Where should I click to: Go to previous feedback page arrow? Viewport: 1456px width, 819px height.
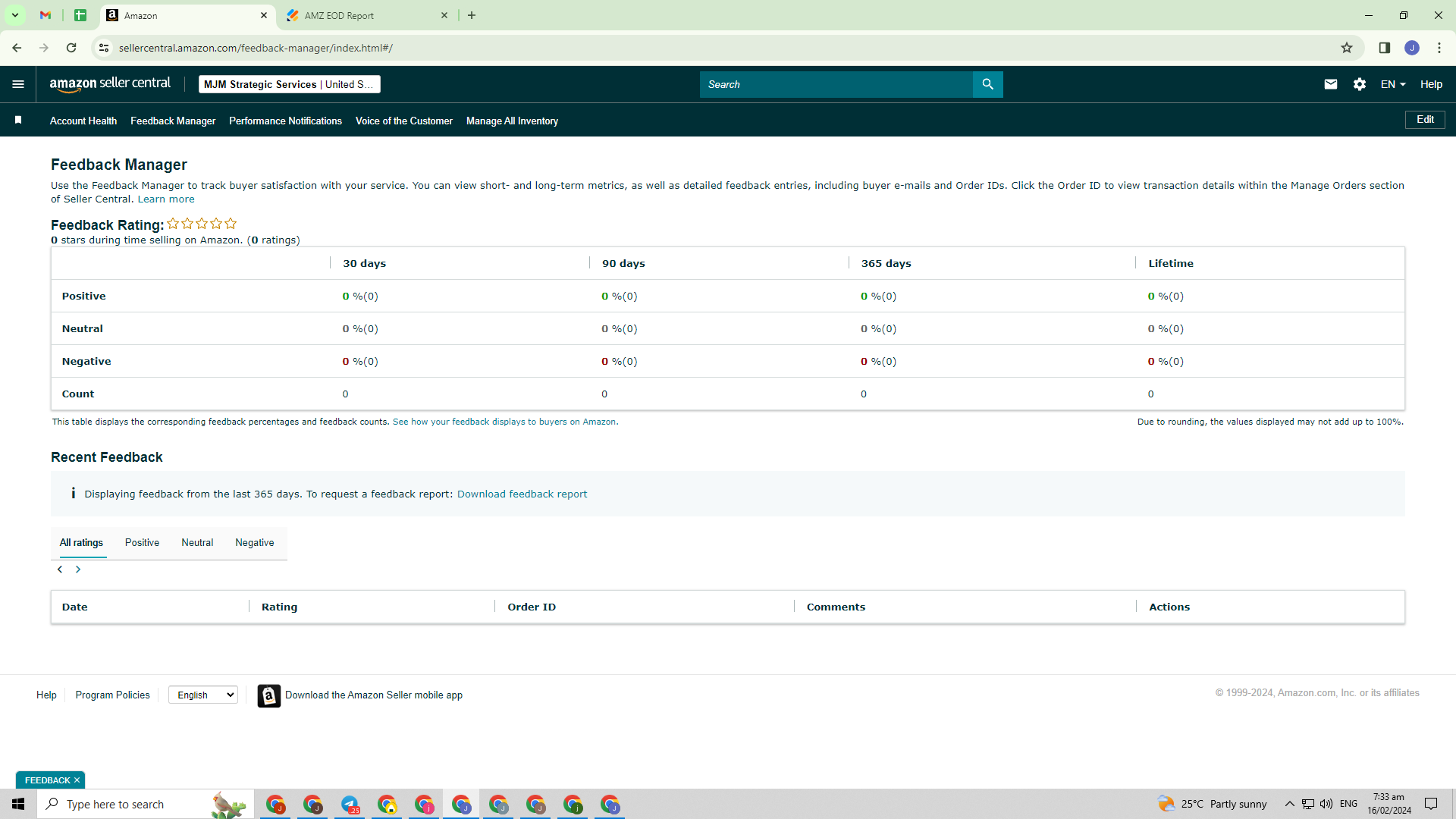tap(60, 570)
